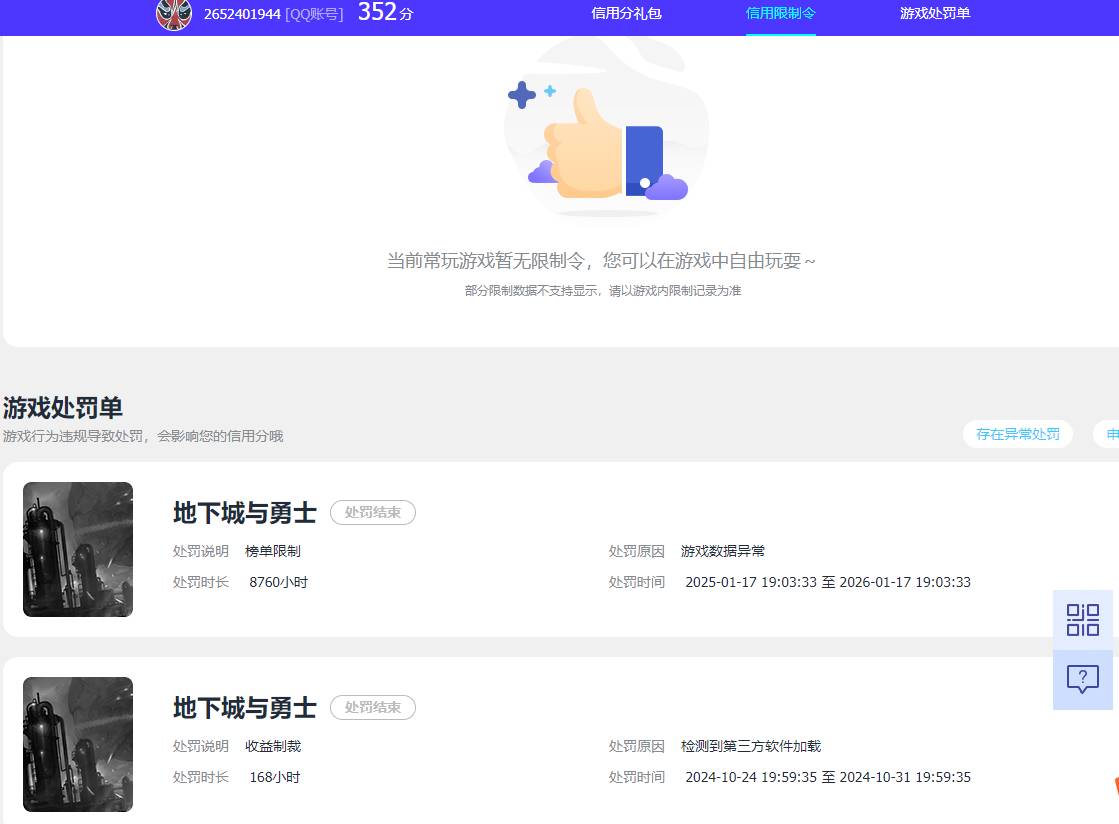Click the second 地下城与勇士 penalty title
The width and height of the screenshot is (1119, 824).
244,707
